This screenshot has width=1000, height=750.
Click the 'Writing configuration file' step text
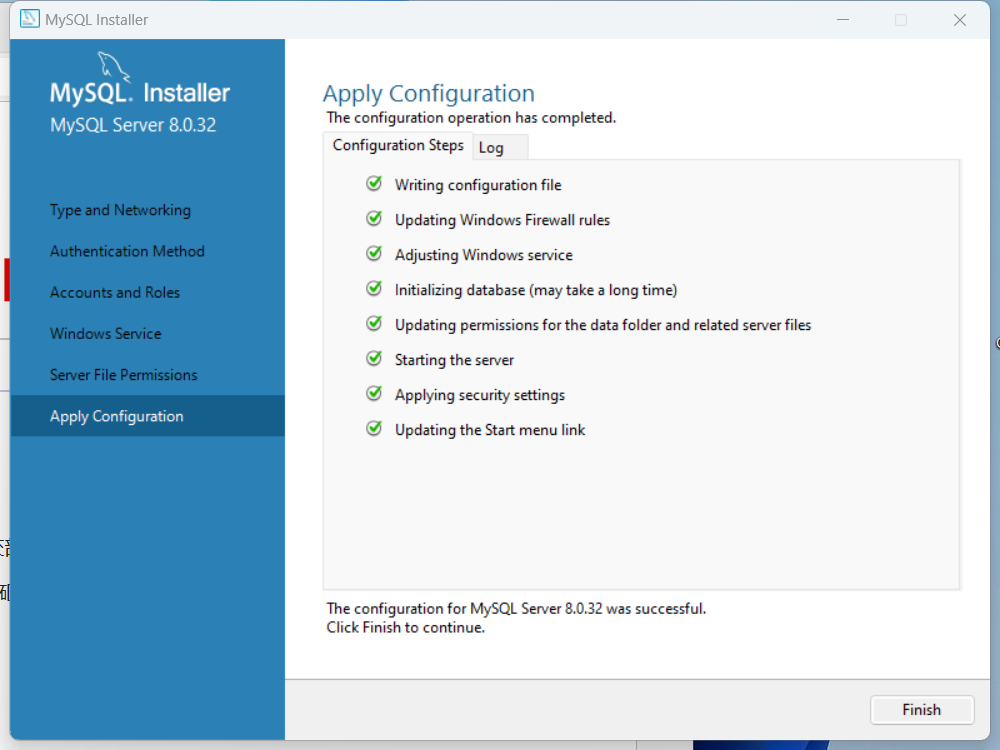pyautogui.click(x=478, y=185)
